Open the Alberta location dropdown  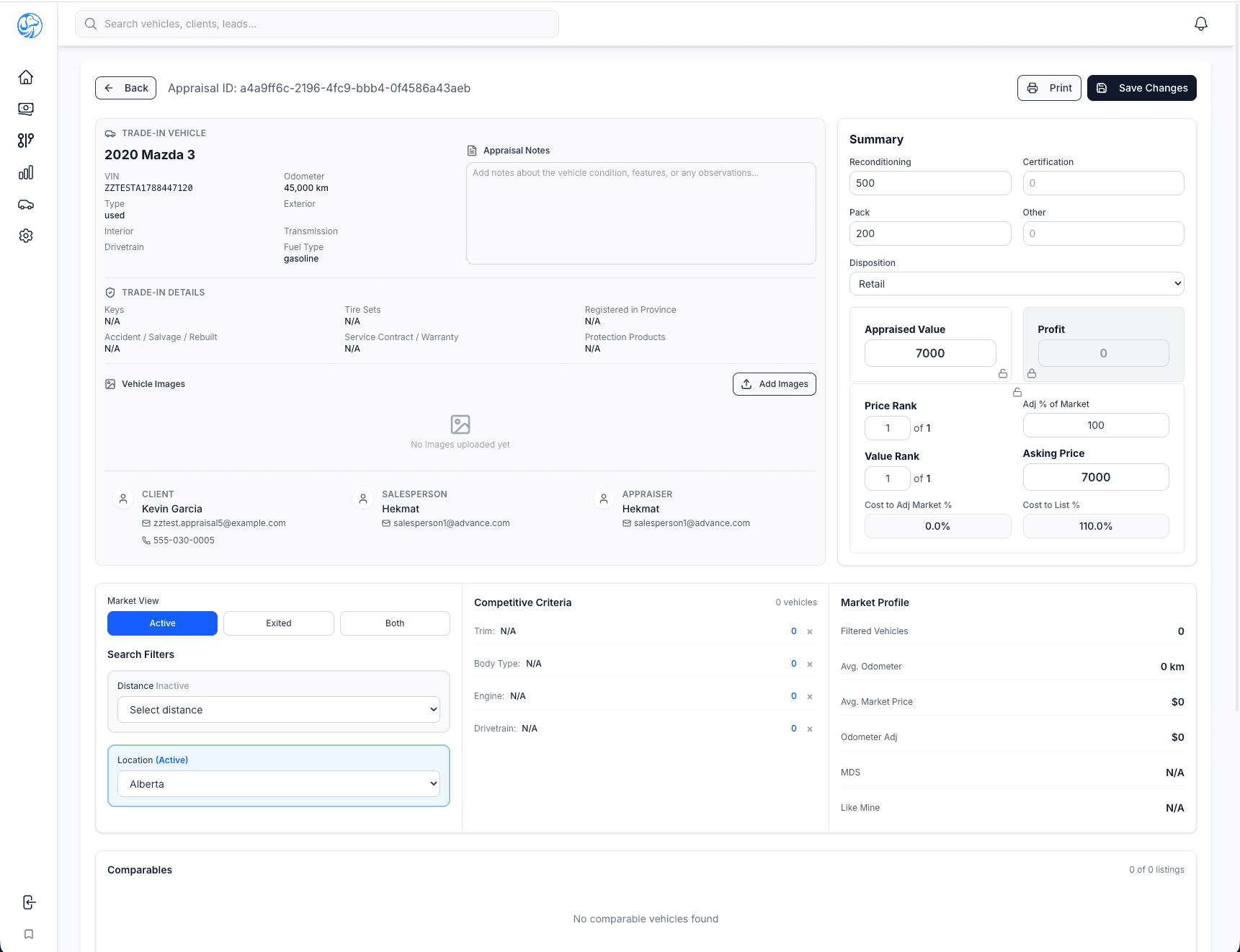tap(279, 784)
